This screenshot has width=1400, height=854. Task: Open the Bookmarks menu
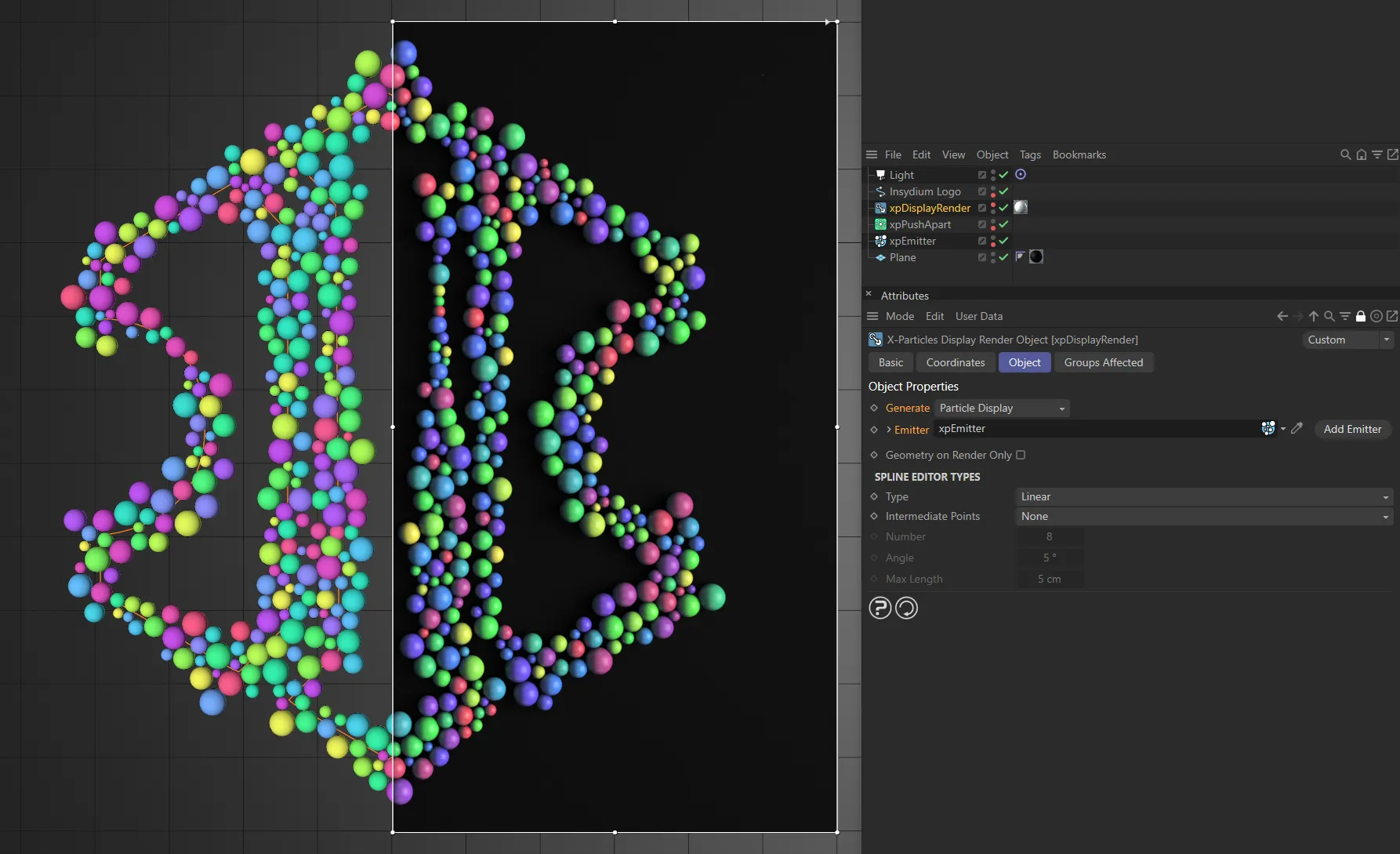point(1079,154)
